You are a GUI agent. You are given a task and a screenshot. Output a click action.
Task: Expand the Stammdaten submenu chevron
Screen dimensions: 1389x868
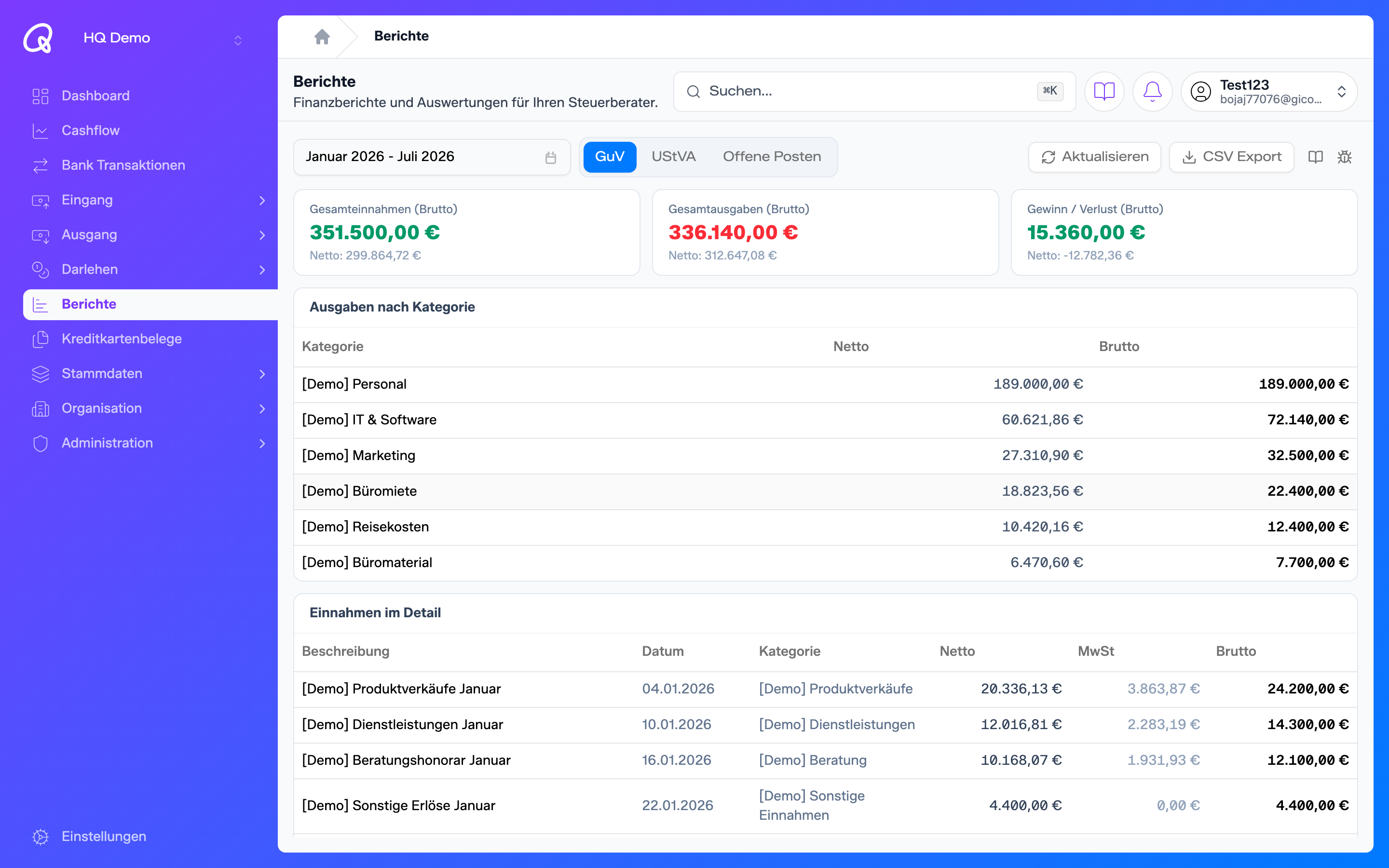point(262,374)
